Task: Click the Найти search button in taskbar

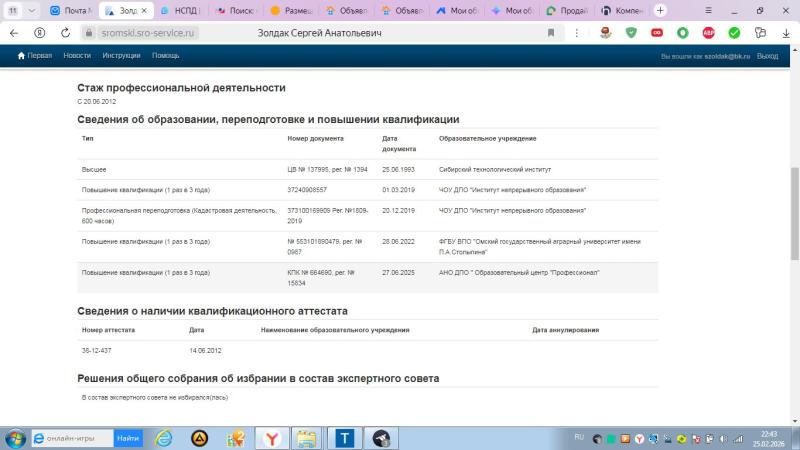Action: pos(128,438)
